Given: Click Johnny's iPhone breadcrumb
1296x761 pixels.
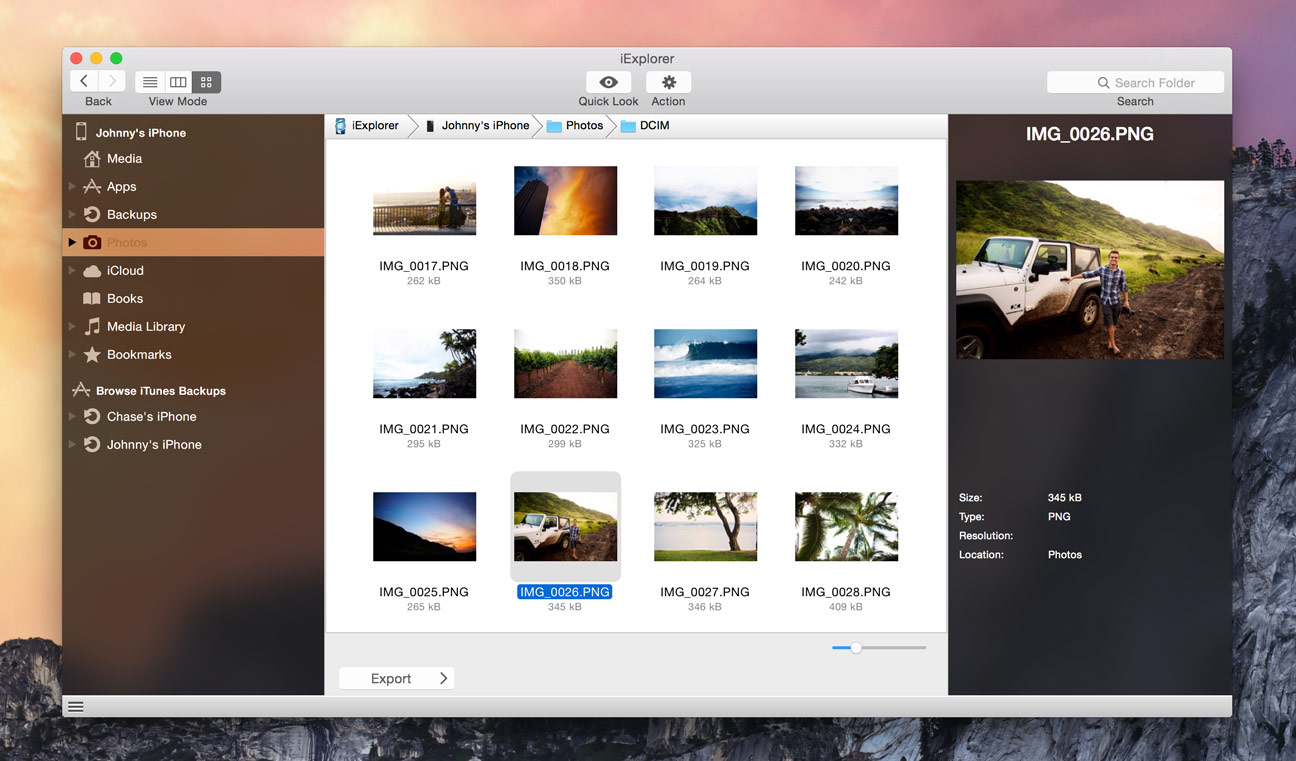Looking at the screenshot, I should click(477, 126).
